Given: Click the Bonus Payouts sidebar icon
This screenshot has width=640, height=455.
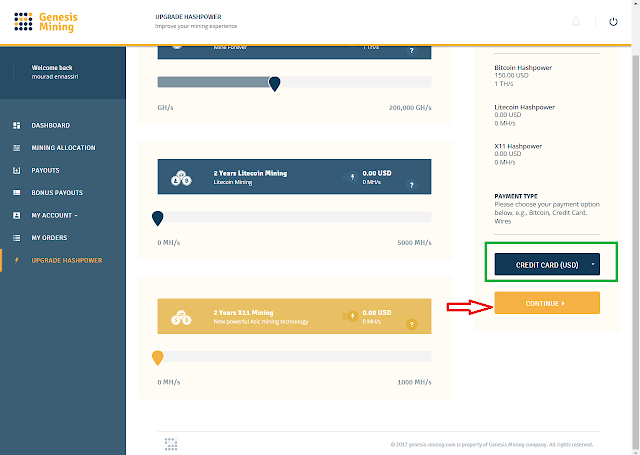Looking at the screenshot, I should click(x=16, y=193).
